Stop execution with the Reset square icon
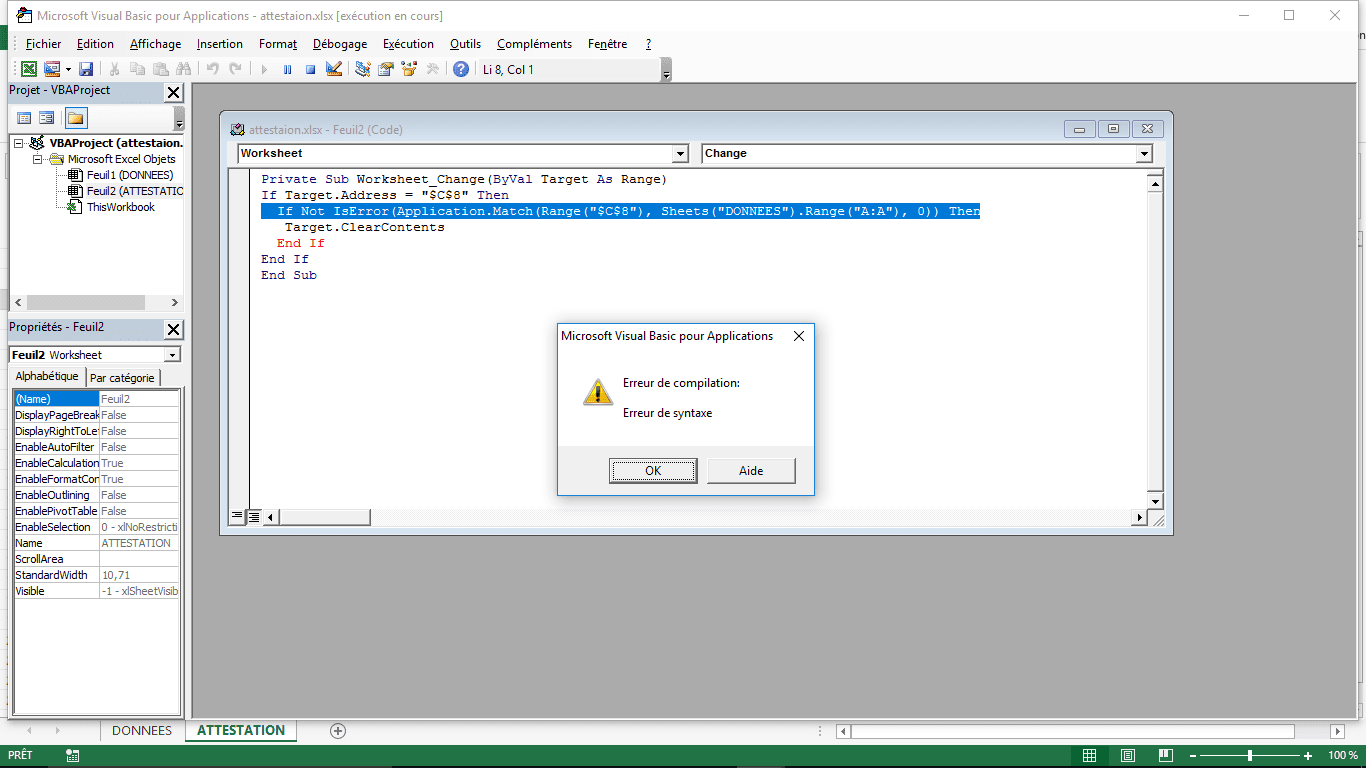1366x768 pixels. [x=310, y=69]
